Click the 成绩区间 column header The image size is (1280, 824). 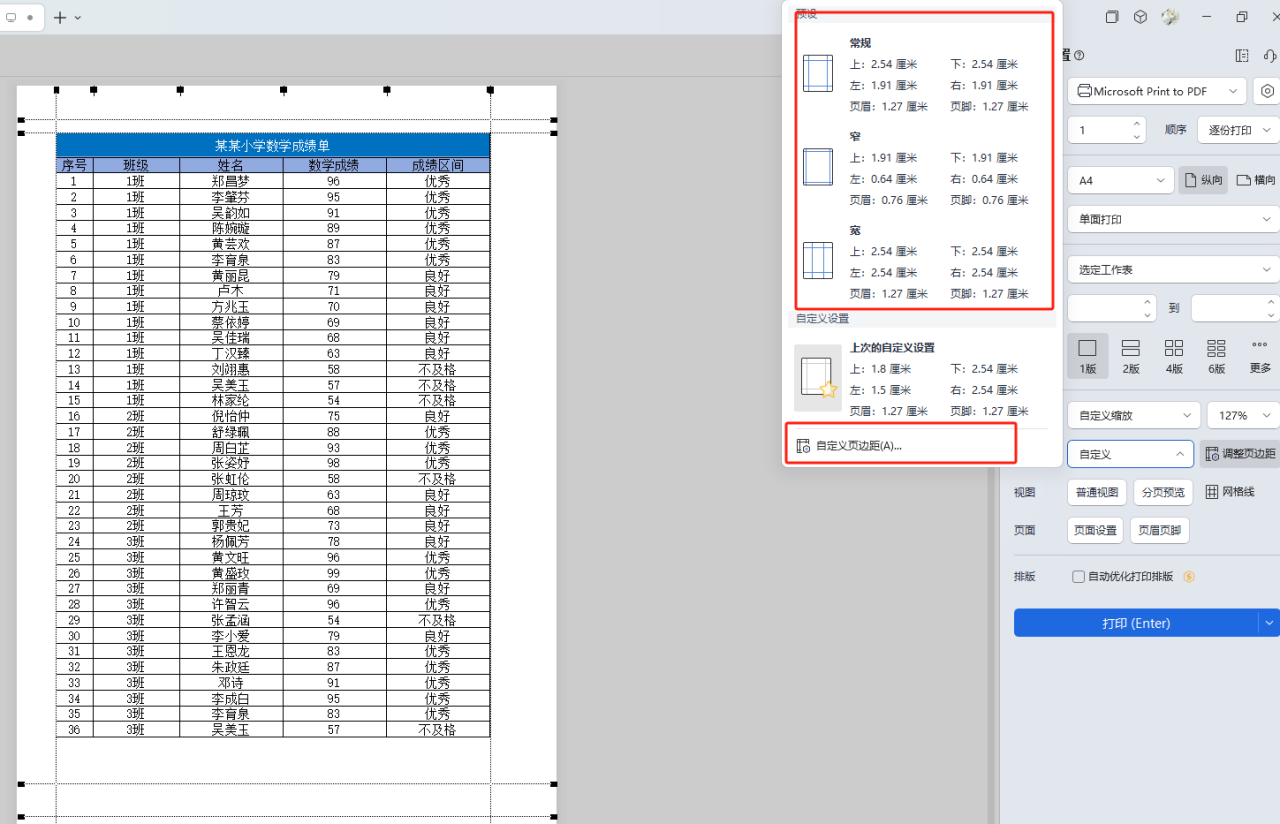coord(438,165)
